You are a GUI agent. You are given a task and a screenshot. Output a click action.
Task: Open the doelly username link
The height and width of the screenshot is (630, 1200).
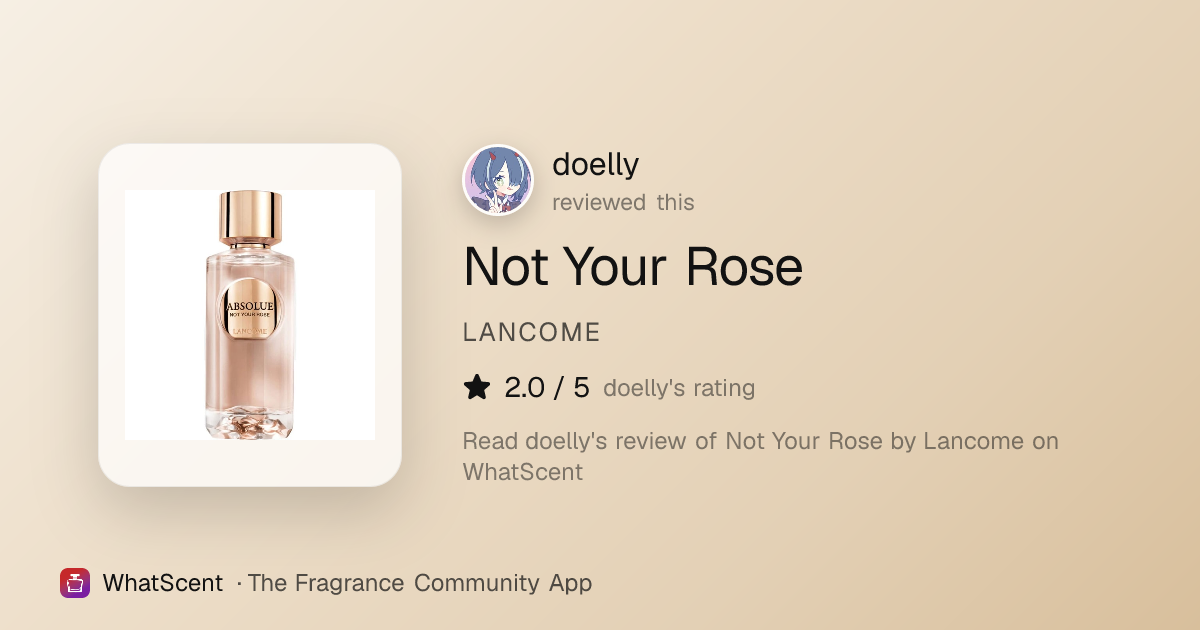coord(596,164)
